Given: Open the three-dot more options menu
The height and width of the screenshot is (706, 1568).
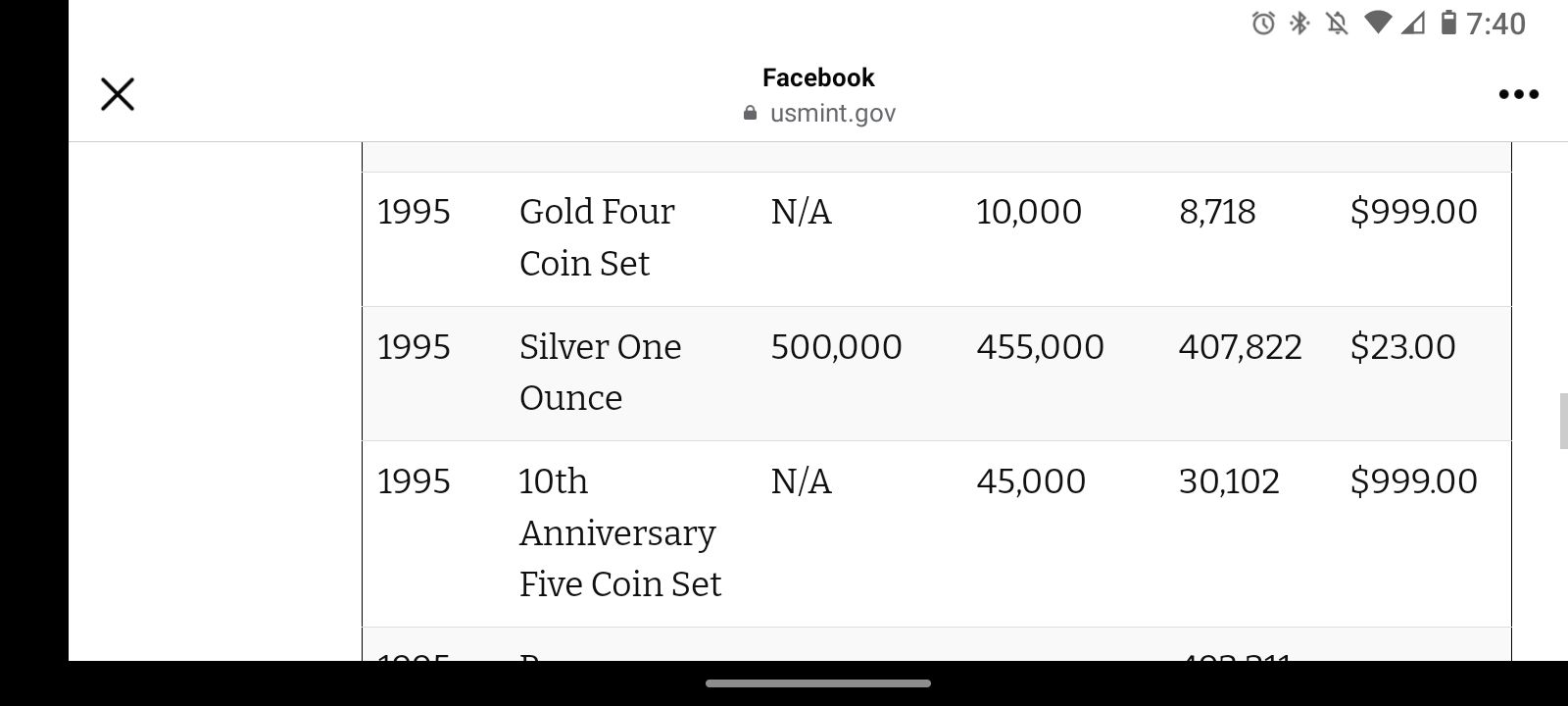Looking at the screenshot, I should click(1518, 94).
